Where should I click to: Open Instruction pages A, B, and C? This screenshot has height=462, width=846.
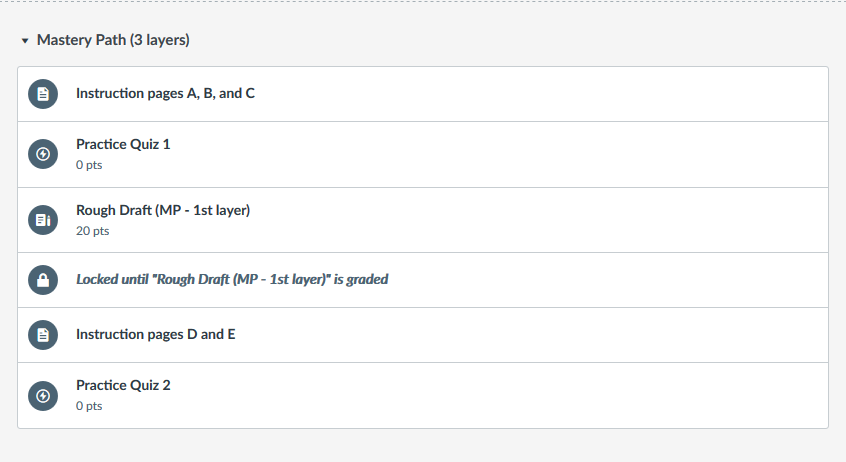[x=165, y=94]
